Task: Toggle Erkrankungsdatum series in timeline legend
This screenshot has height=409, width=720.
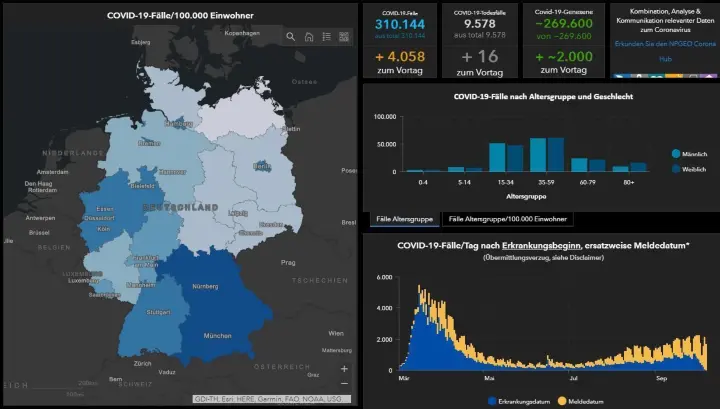Action: click(492, 400)
